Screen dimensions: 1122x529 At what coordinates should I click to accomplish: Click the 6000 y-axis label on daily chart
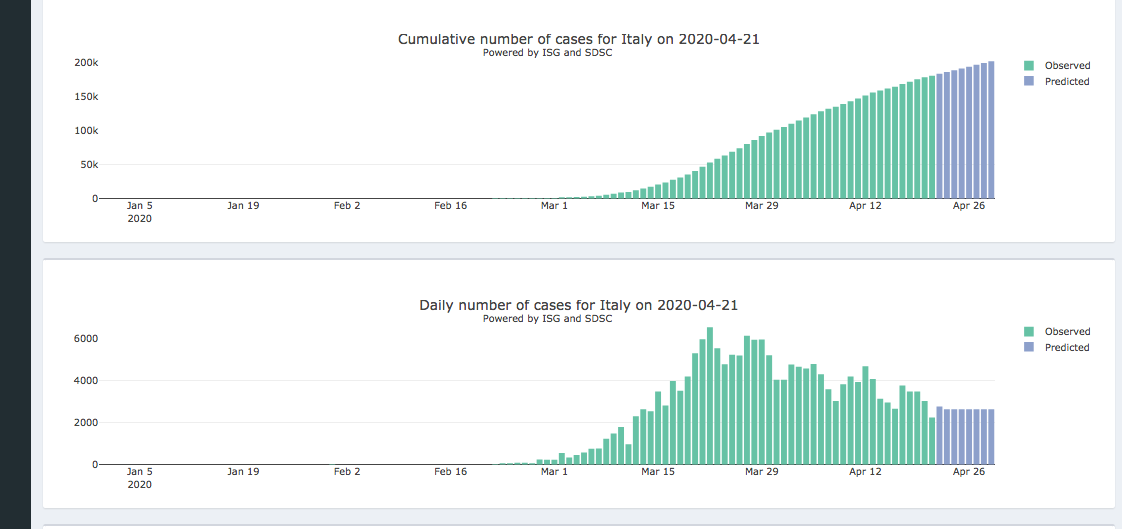(x=84, y=339)
